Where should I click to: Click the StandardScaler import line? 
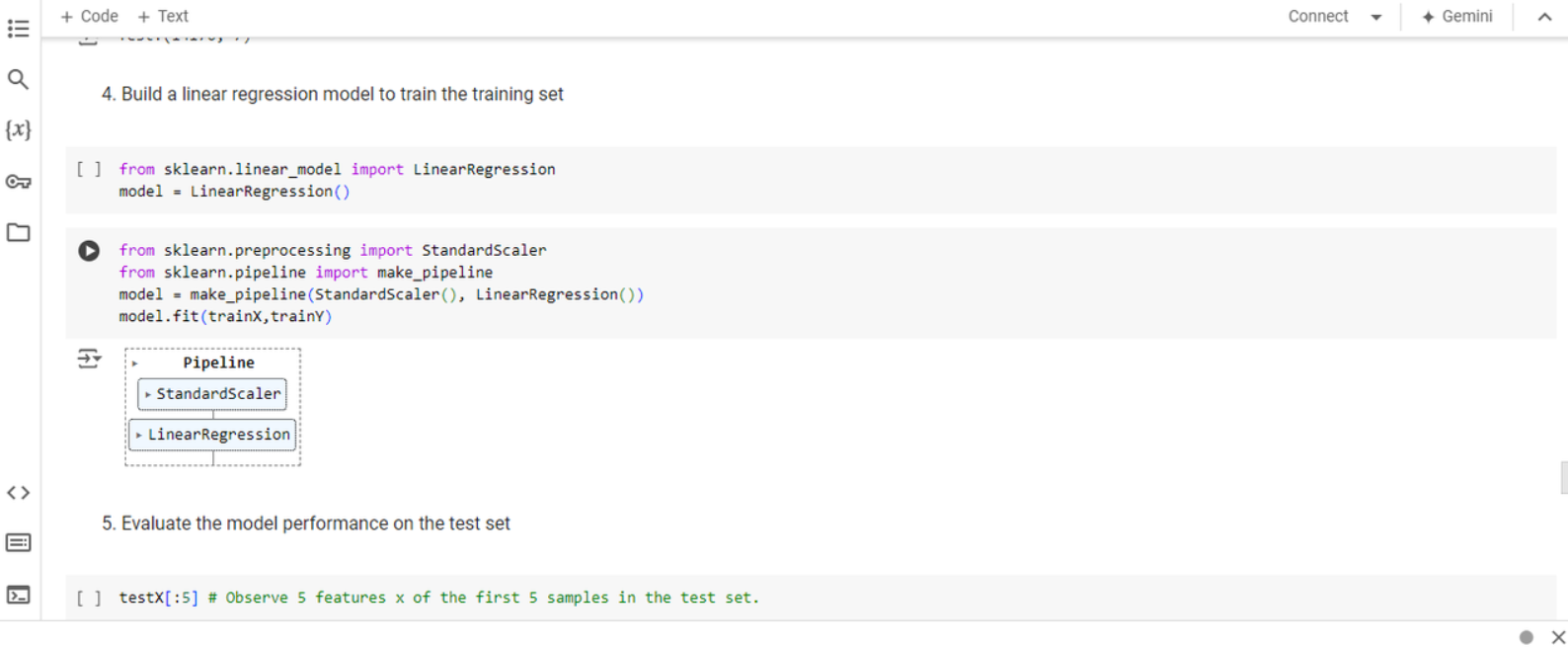pos(333,251)
